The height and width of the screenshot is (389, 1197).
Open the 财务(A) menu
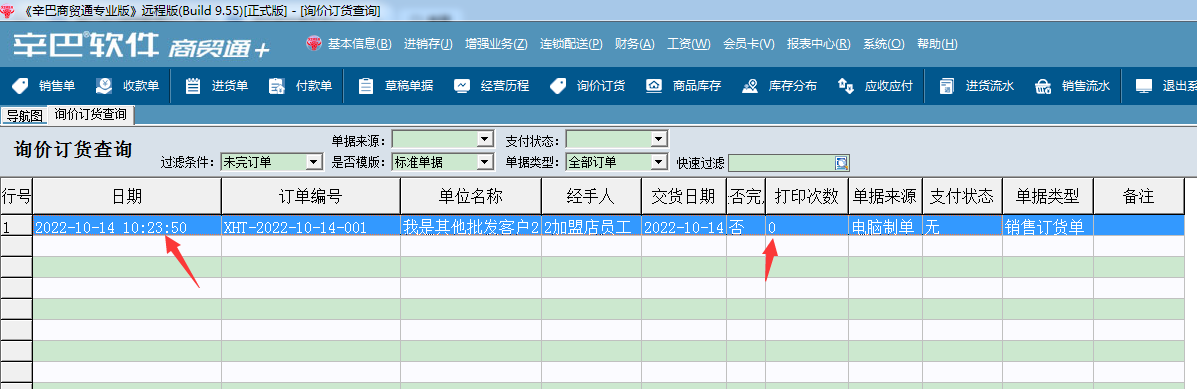[634, 43]
